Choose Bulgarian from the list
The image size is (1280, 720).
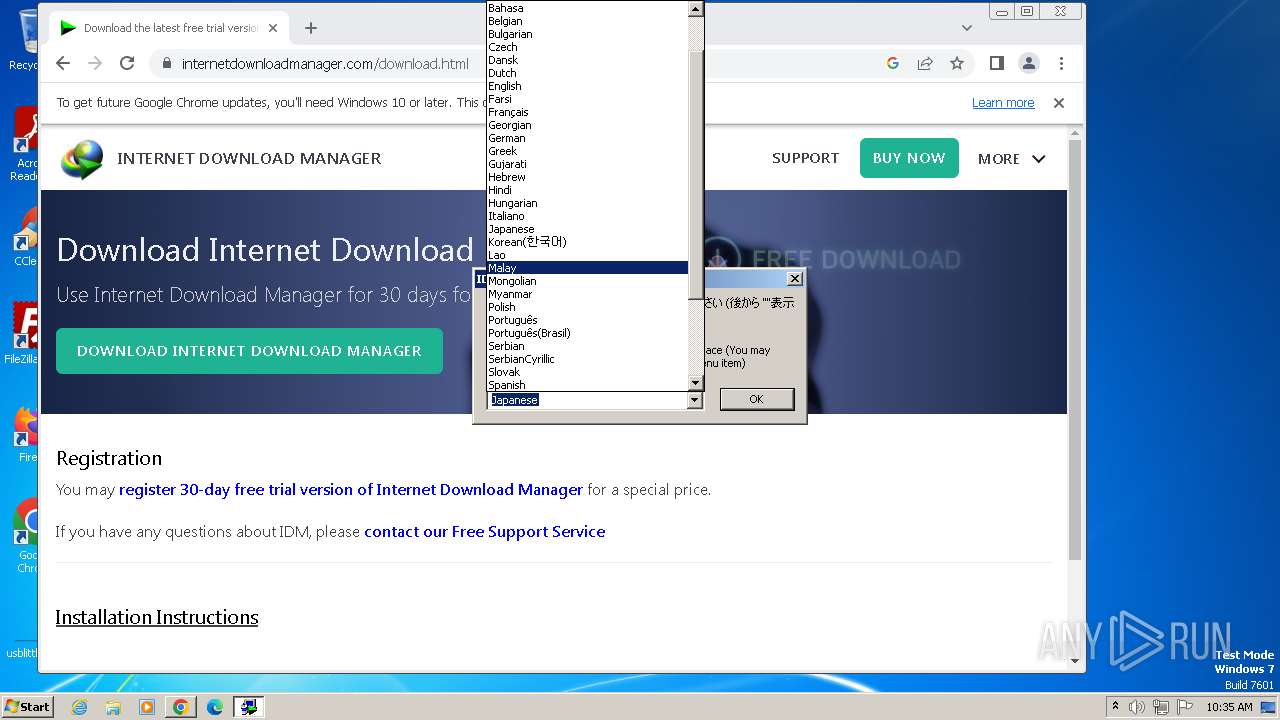pos(588,34)
